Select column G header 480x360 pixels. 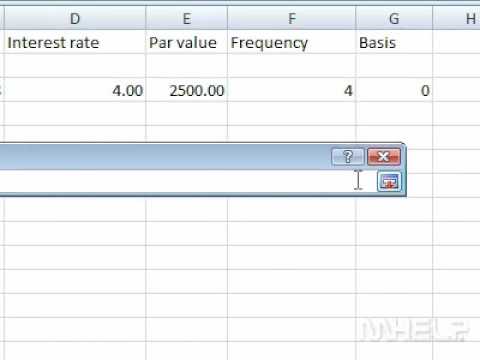click(x=394, y=18)
